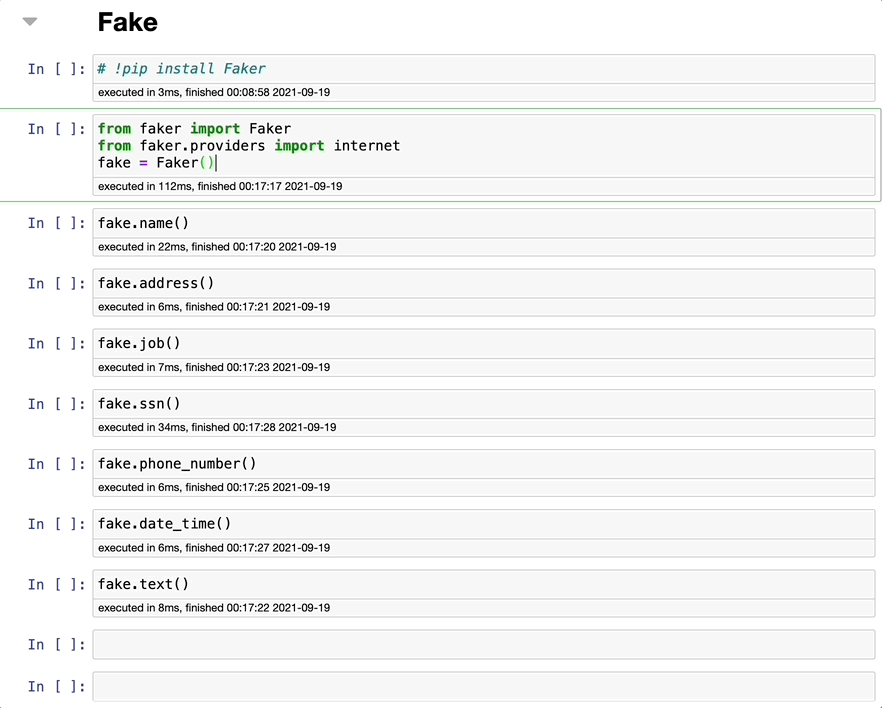Click the Faker import code cell
This screenshot has width=882, height=708.
pyautogui.click(x=483, y=146)
